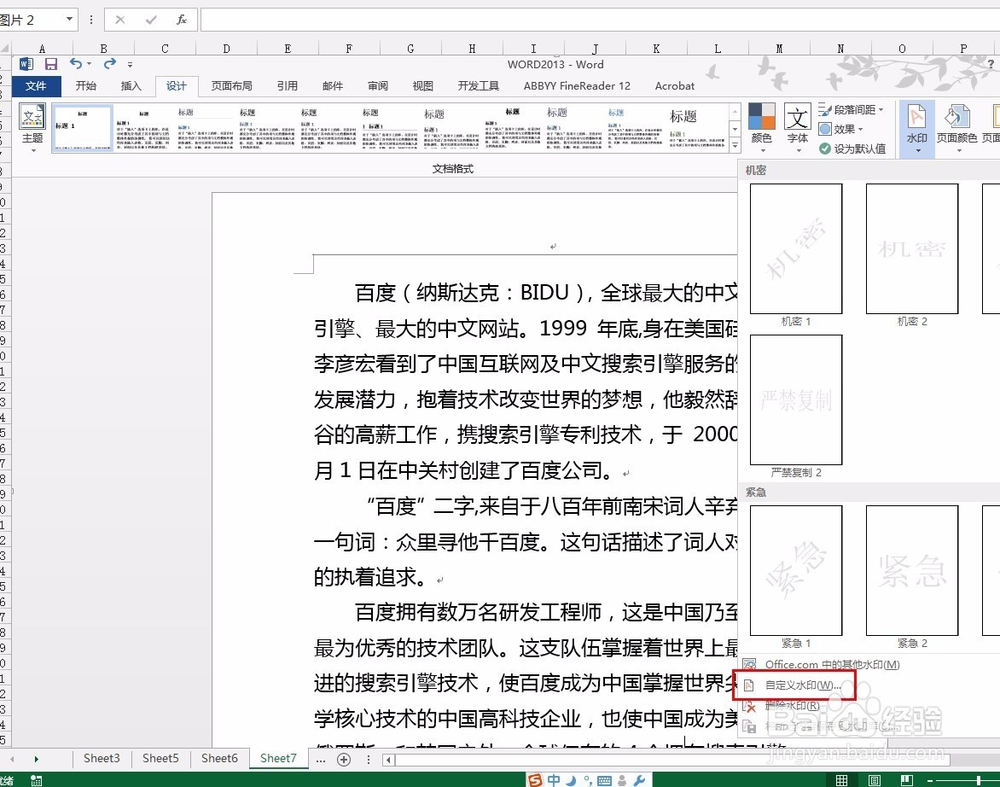Screen dimensions: 1000x787
Task: Open the 文件 File tab
Action: point(36,86)
